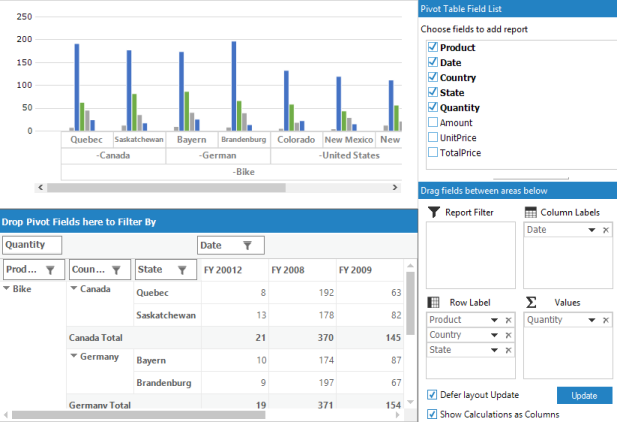Click the Colorado chart axis label
The height and width of the screenshot is (422, 617).
click(296, 140)
